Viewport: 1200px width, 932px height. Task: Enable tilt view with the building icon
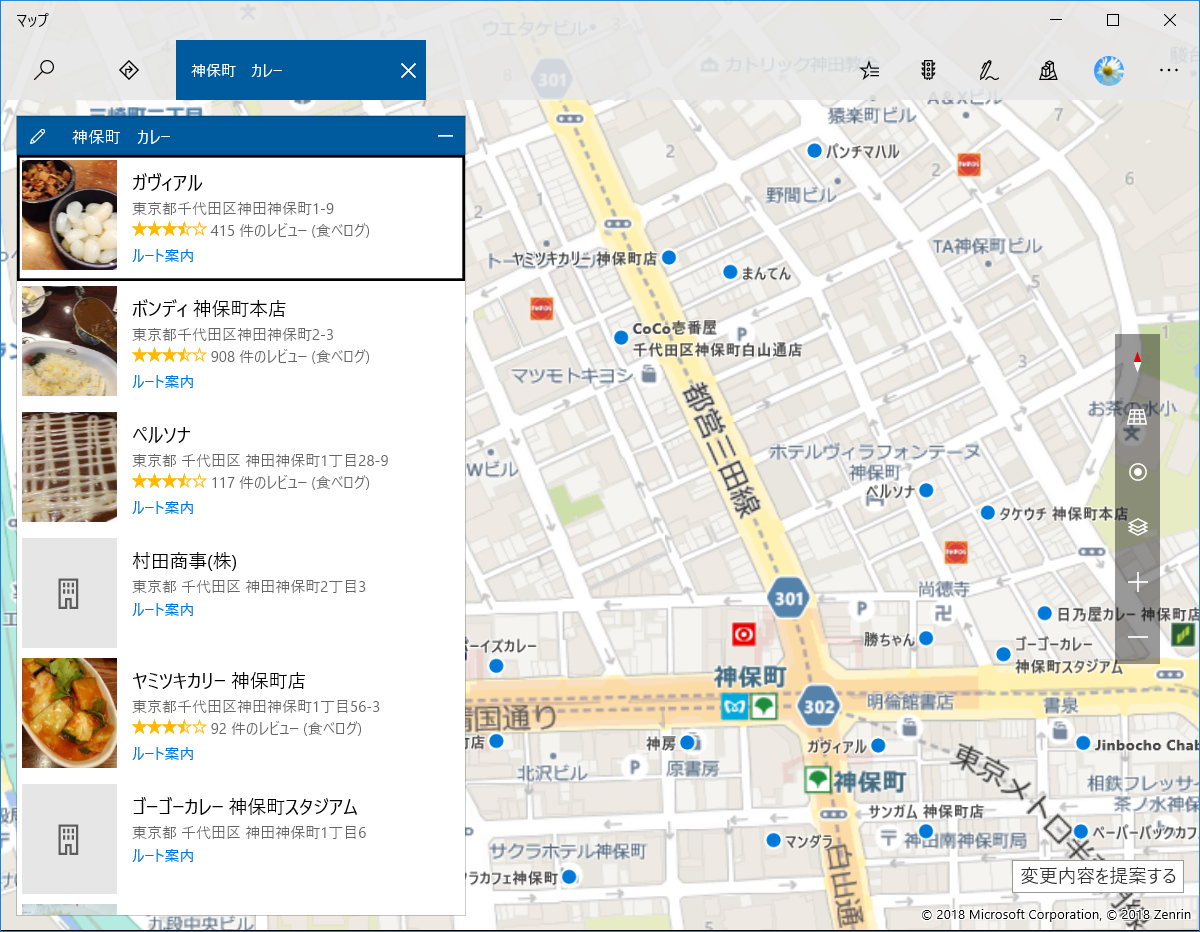(x=1137, y=416)
